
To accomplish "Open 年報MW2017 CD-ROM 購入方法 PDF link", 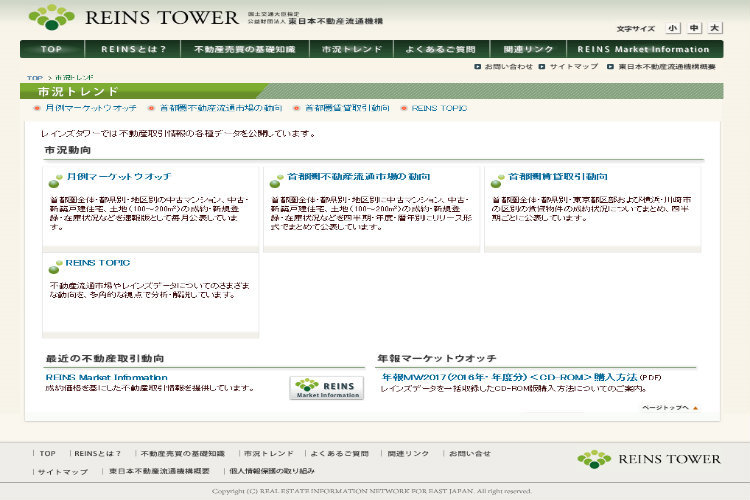I will pos(508,377).
